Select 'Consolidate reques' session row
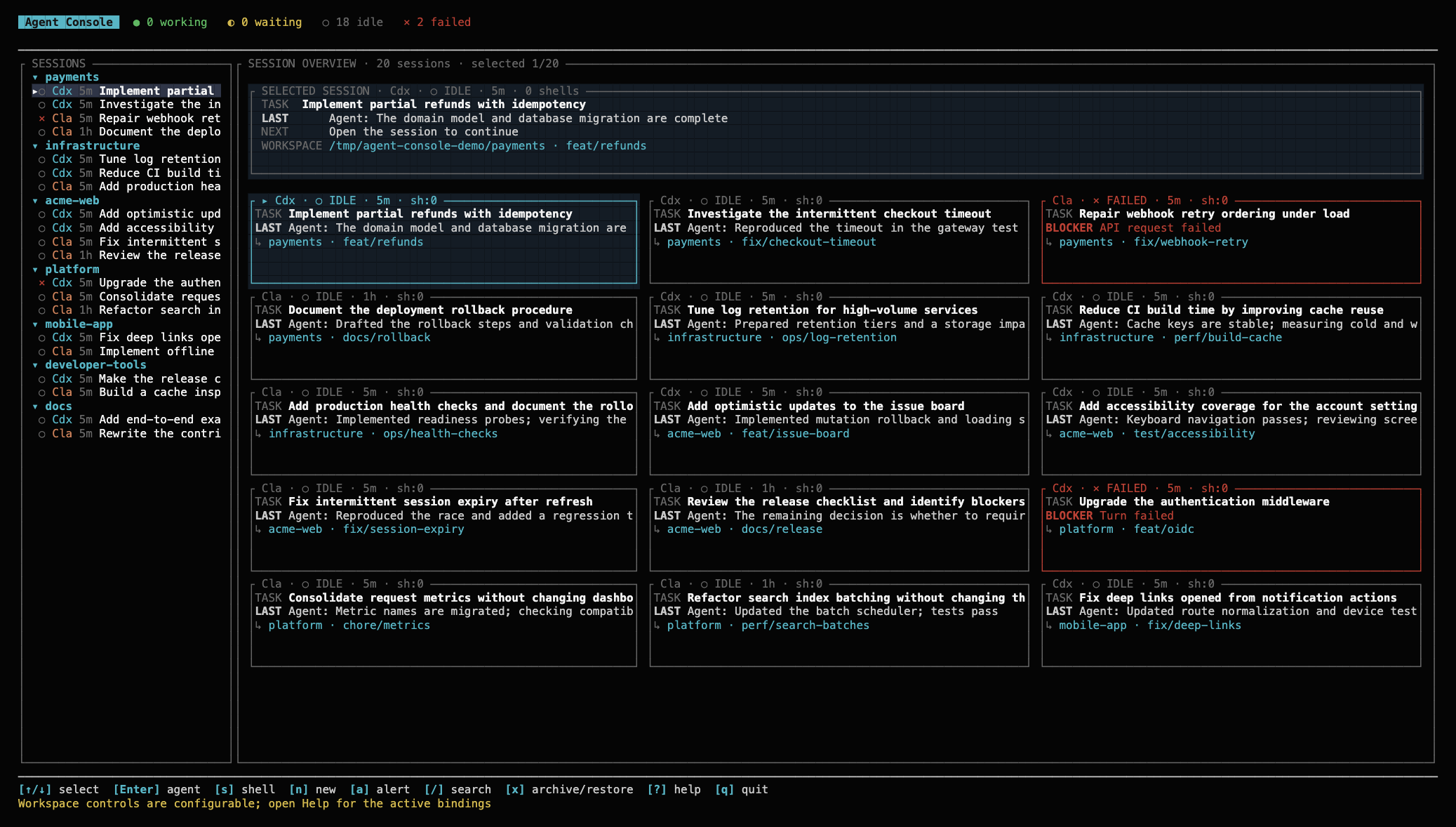The height and width of the screenshot is (827, 1456). click(126, 297)
